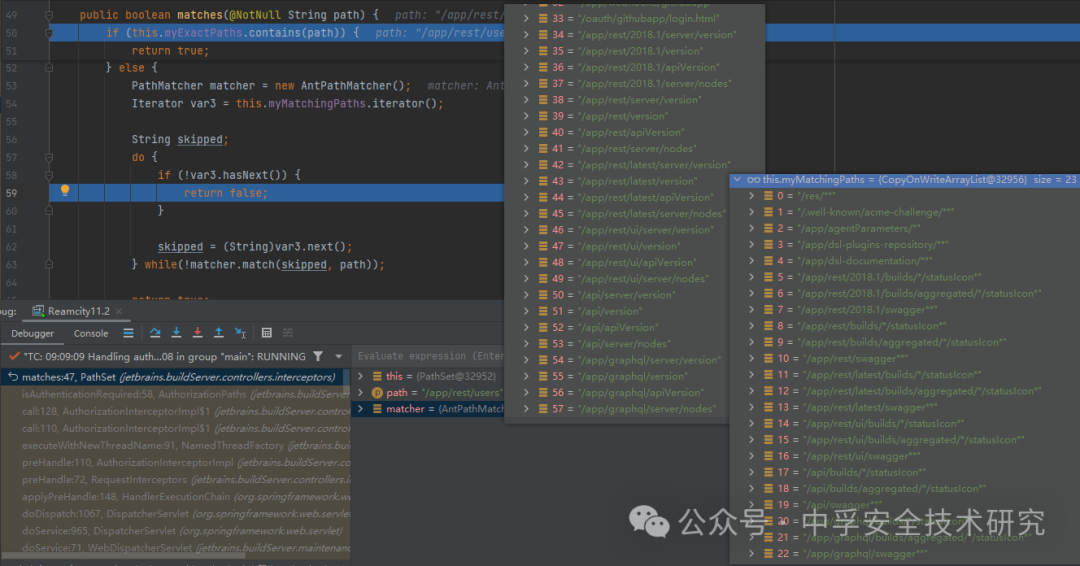Select the executeWithNewThreadName:91 stack frame
This screenshot has height=566, width=1080.
point(176,446)
